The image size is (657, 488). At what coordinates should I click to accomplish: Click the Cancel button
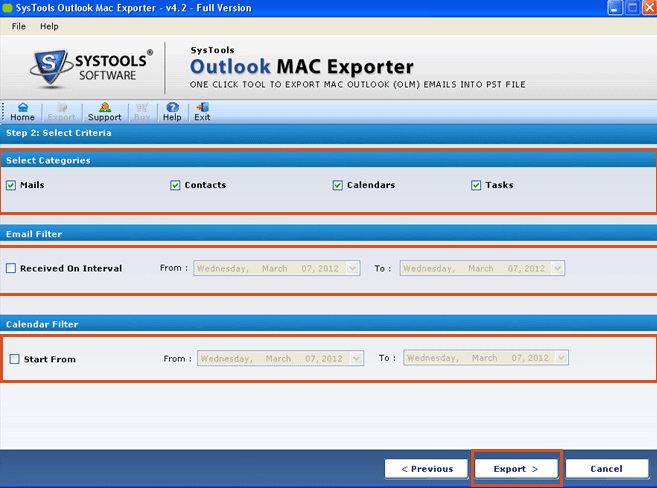[607, 469]
